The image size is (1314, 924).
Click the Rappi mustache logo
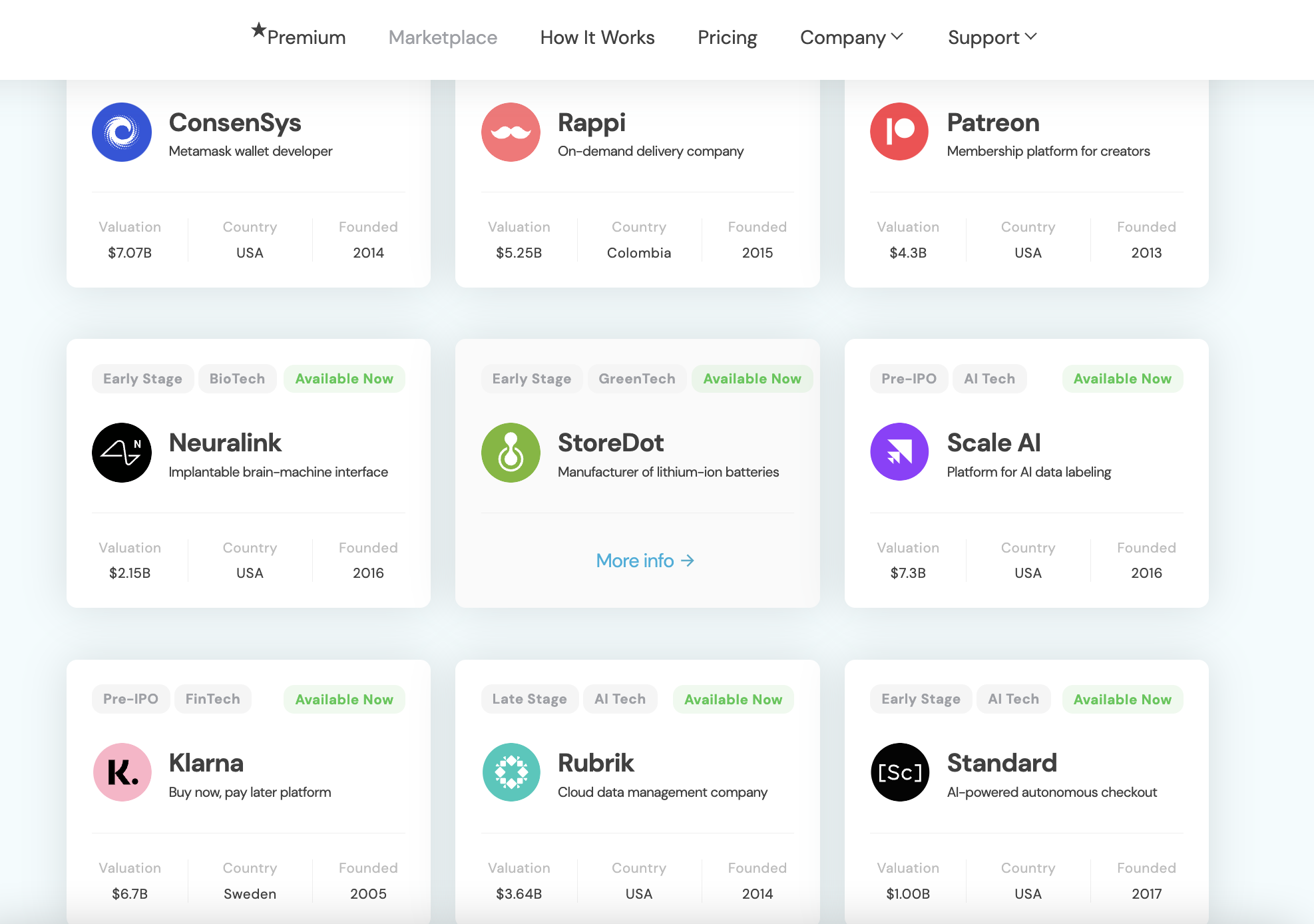pyautogui.click(x=511, y=132)
